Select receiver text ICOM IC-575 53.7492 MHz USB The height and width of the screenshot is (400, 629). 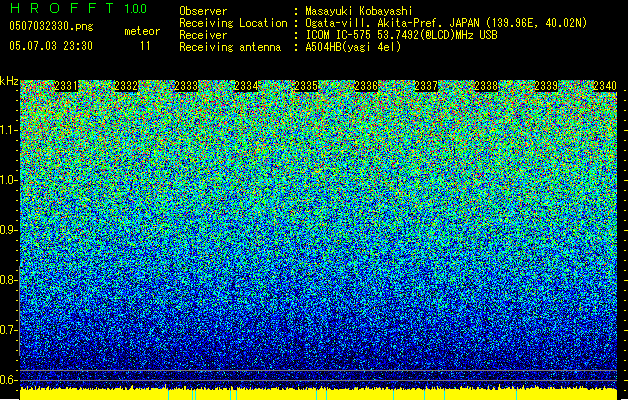pos(401,35)
